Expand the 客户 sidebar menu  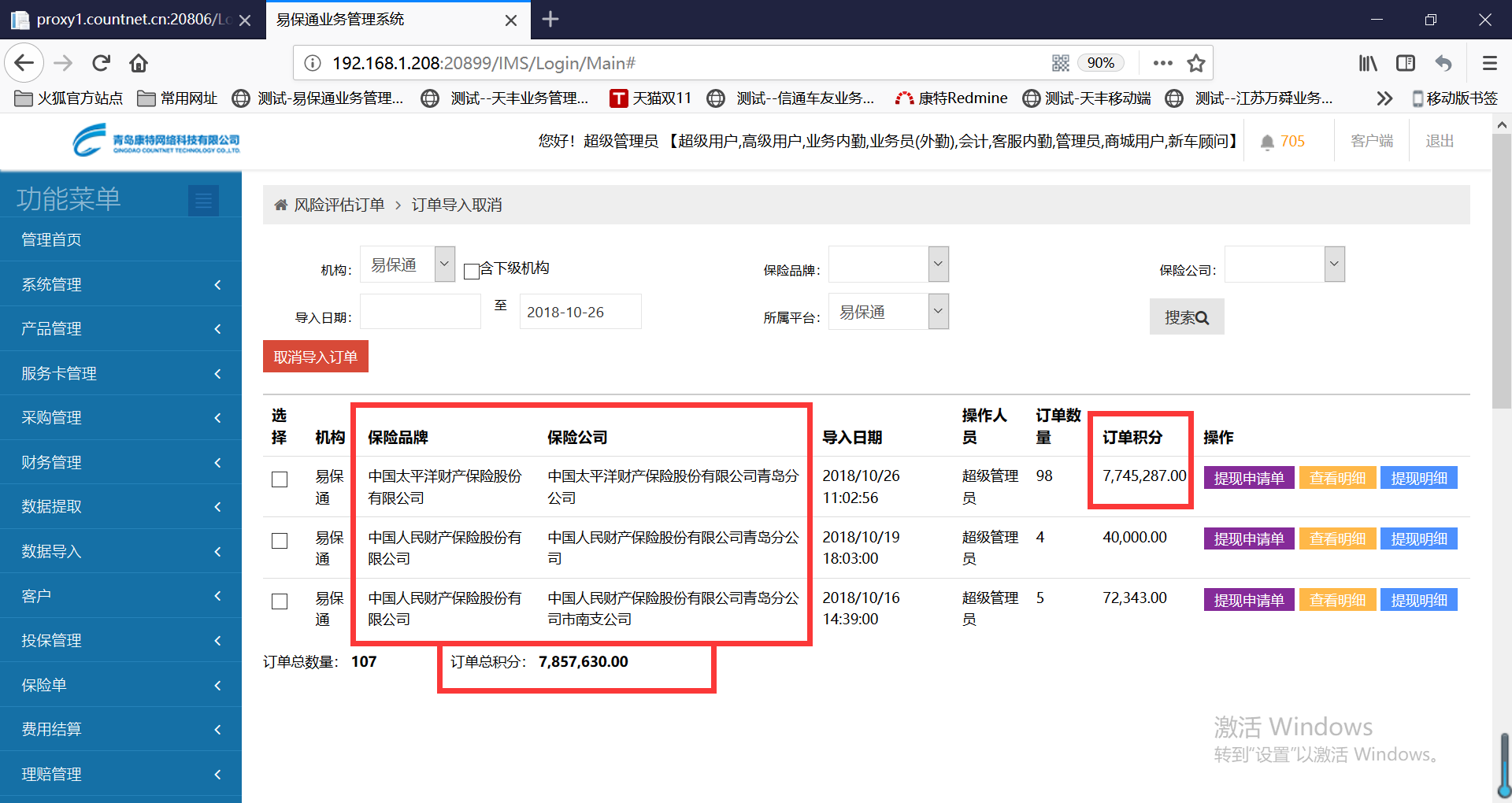[x=120, y=596]
